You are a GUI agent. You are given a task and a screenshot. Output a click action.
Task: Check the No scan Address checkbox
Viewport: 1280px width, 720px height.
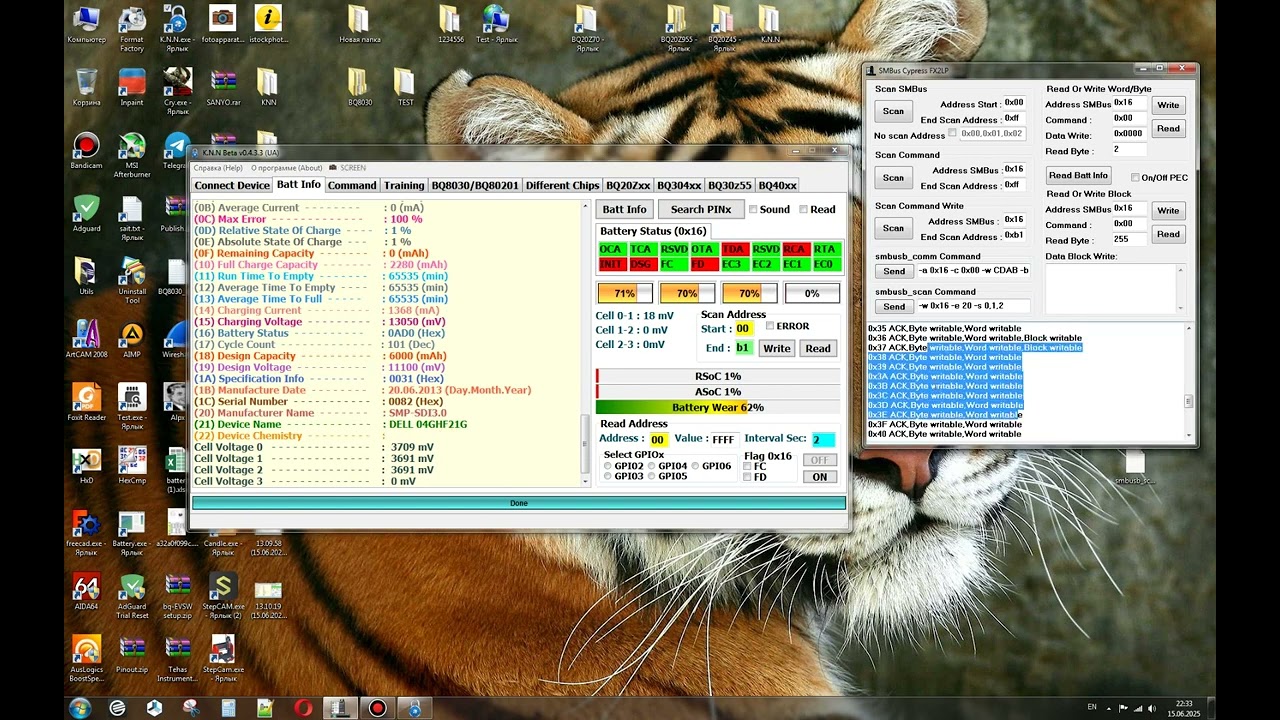point(952,133)
